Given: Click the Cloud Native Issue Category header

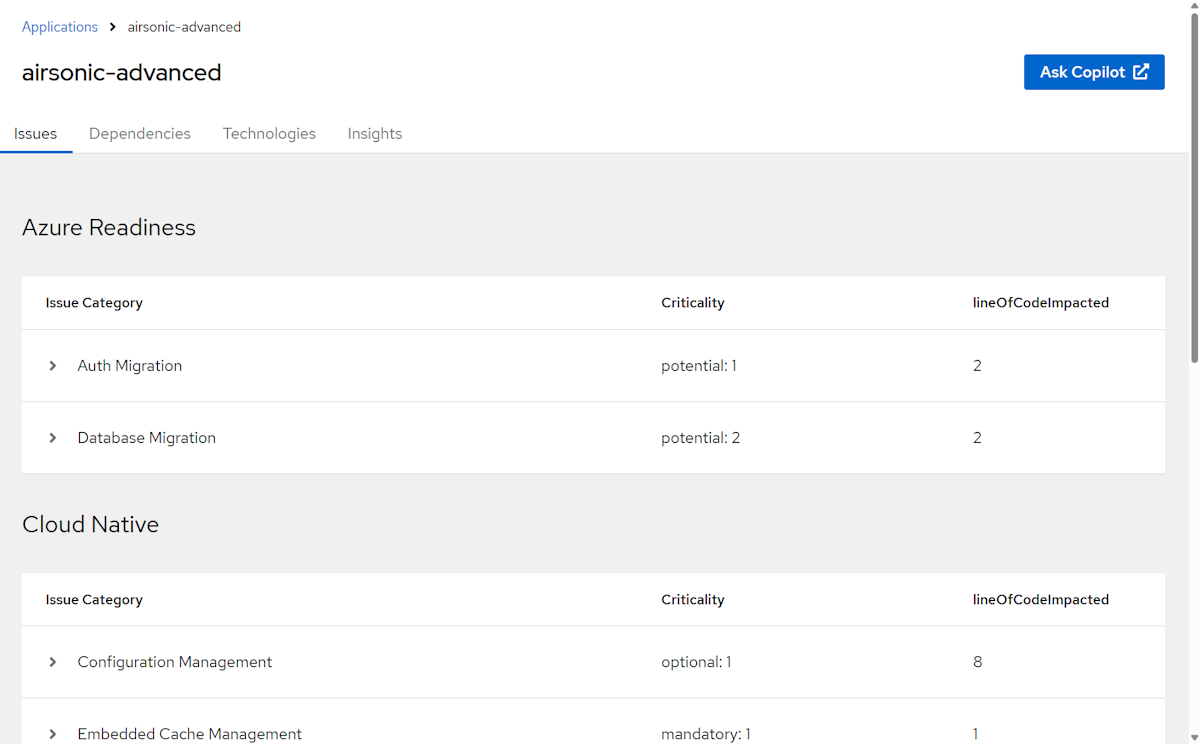Looking at the screenshot, I should (x=94, y=600).
